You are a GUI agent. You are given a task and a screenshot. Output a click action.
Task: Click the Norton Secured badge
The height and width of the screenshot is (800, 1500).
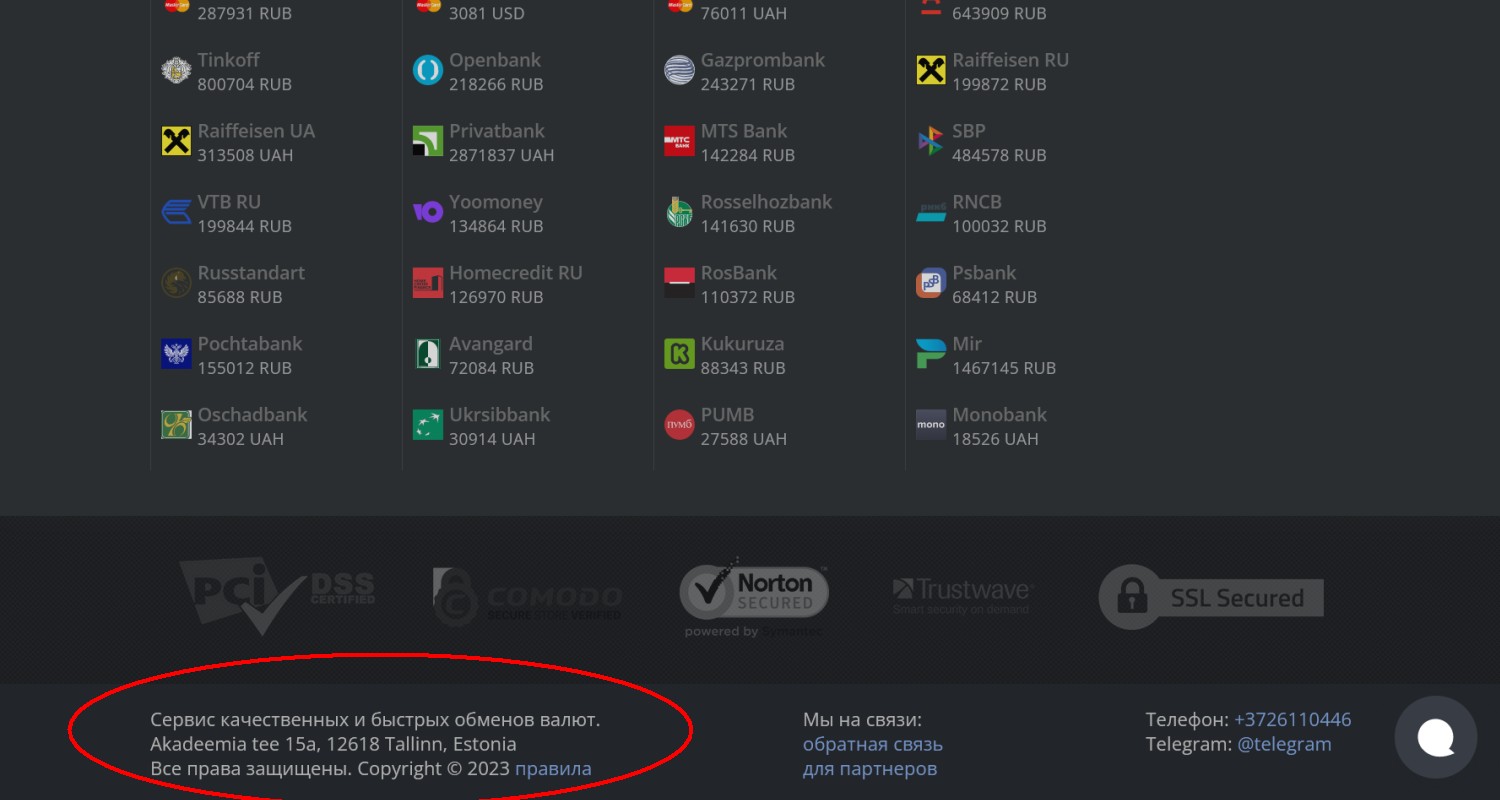pos(755,598)
